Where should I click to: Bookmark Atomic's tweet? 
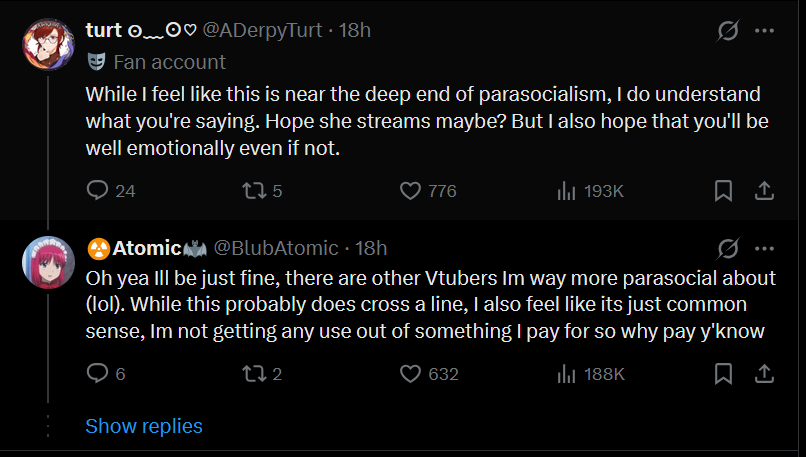tap(723, 374)
